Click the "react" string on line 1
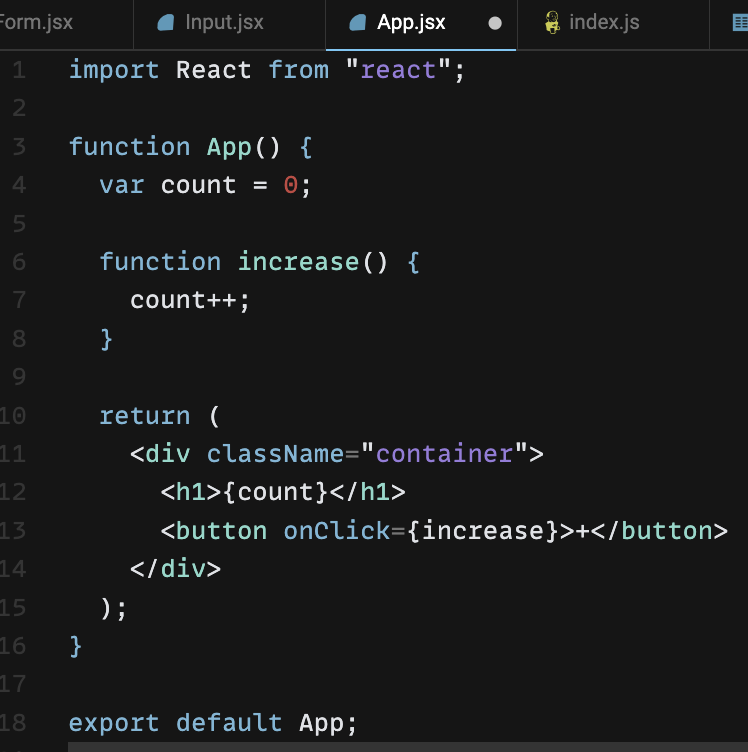 (398, 70)
